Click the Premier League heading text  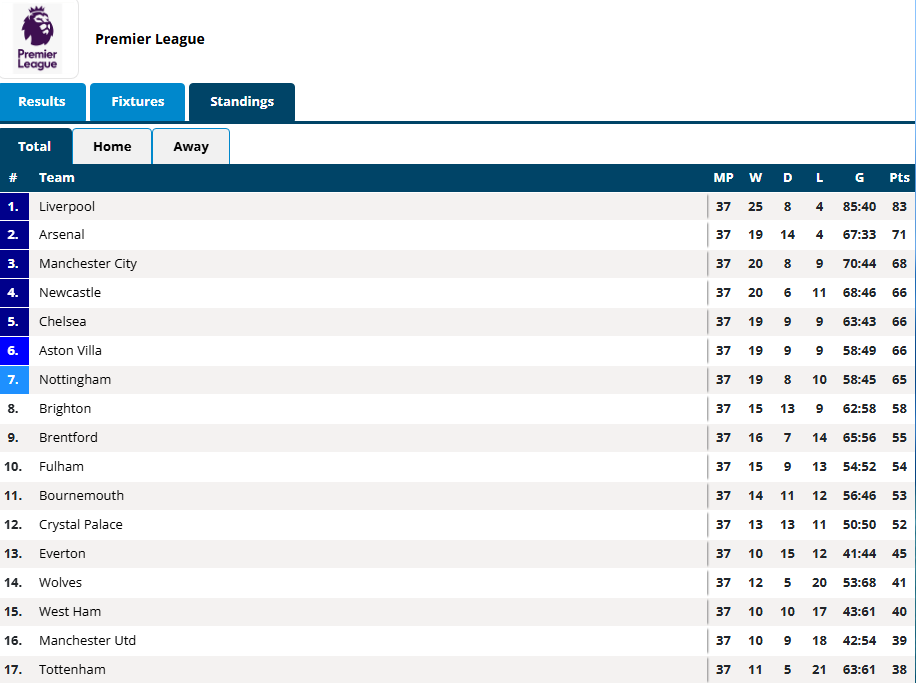150,39
